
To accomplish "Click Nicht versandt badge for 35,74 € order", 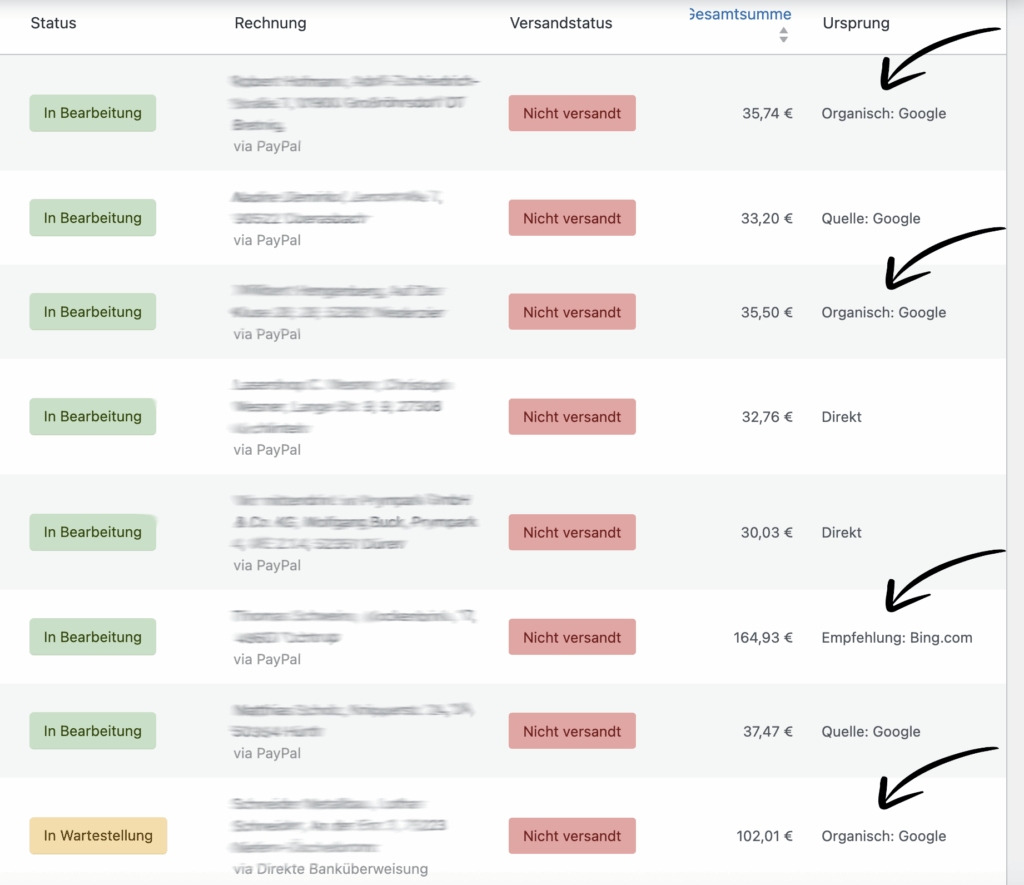I will pos(572,113).
